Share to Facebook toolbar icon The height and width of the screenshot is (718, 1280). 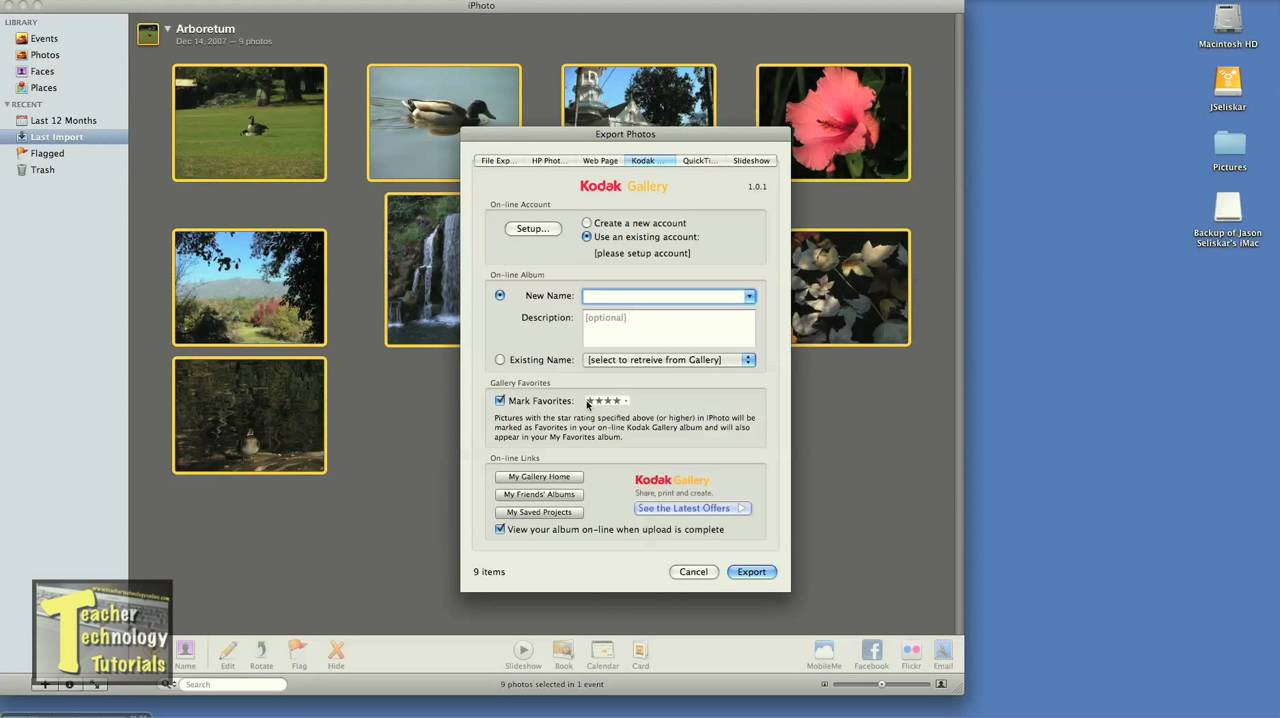(x=871, y=655)
